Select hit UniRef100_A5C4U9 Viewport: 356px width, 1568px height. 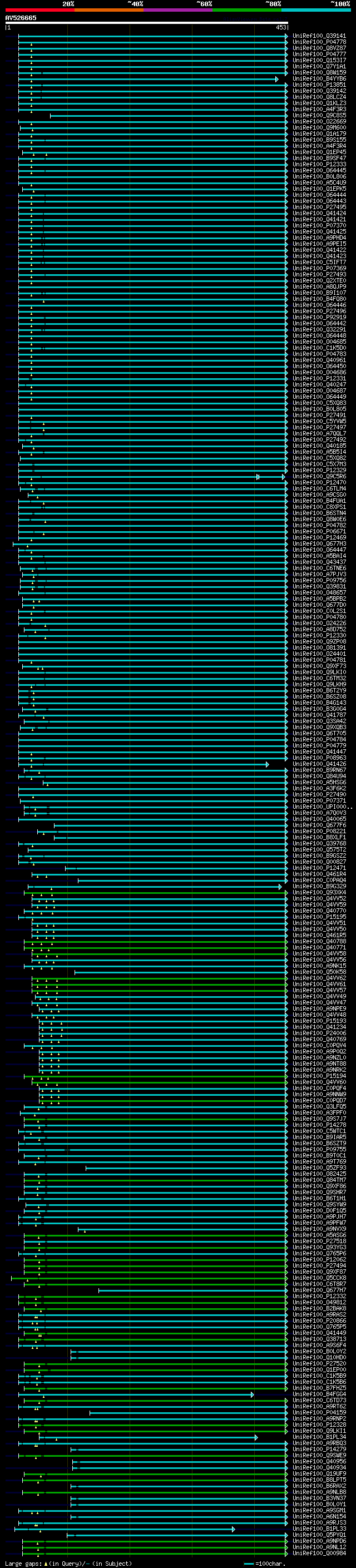point(319,182)
